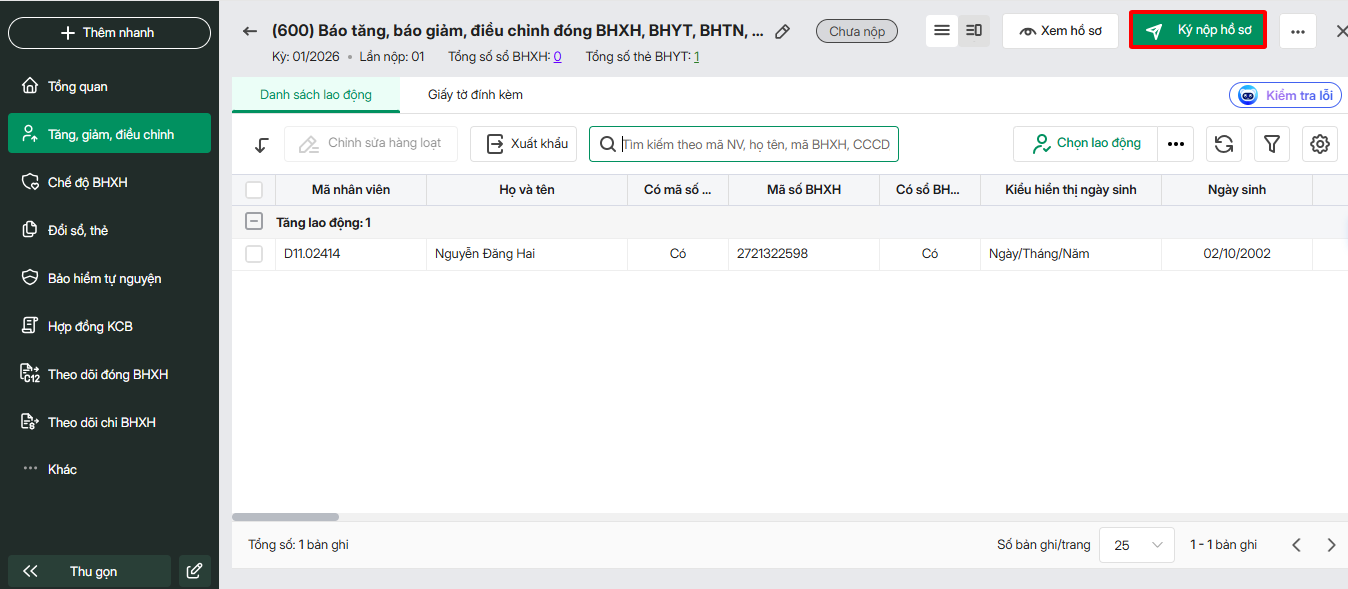The image size is (1348, 589).
Task: Click the return arrow icon in the toolbar
Action: (261, 144)
